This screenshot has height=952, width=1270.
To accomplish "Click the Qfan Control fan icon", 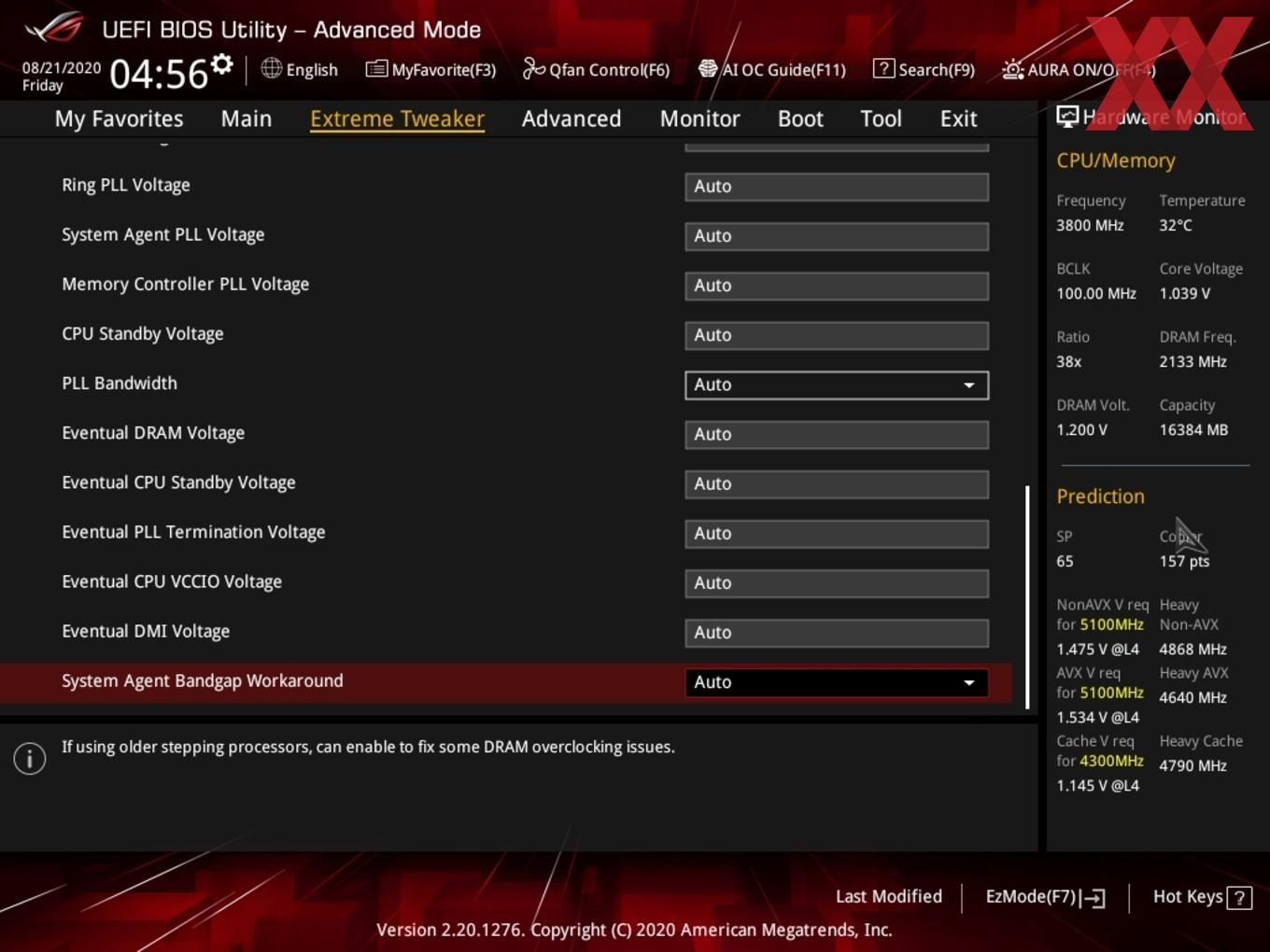I will point(533,68).
